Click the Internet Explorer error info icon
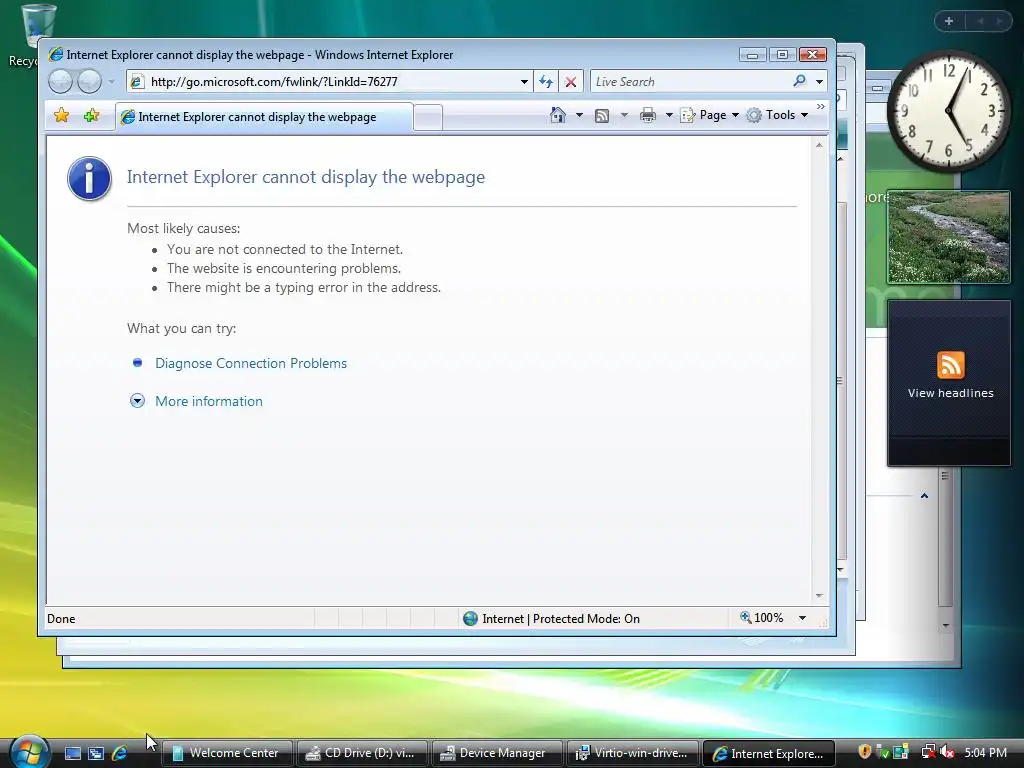The height and width of the screenshot is (768, 1024). click(x=89, y=178)
